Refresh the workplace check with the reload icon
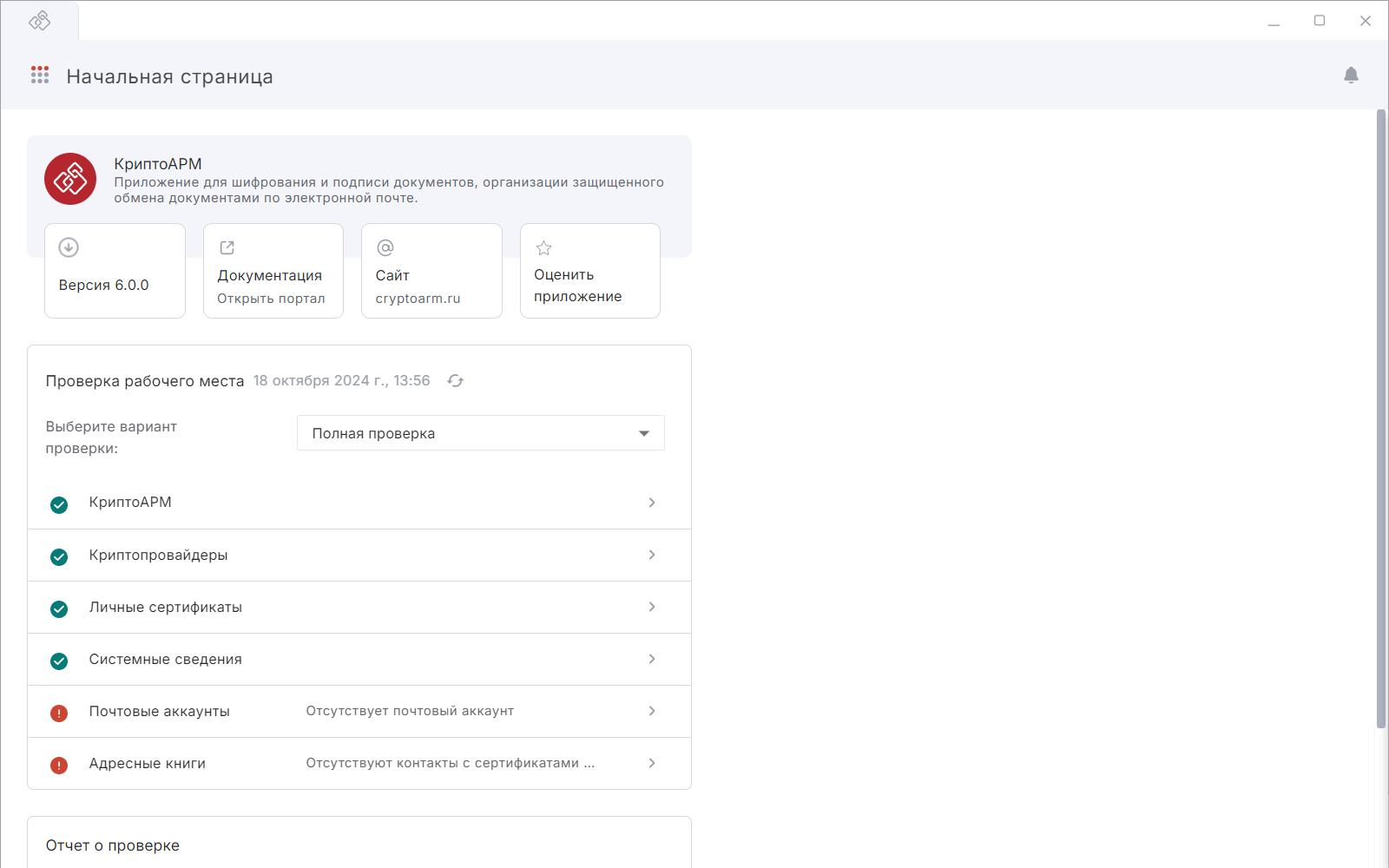This screenshot has height=868, width=1389. 455,380
